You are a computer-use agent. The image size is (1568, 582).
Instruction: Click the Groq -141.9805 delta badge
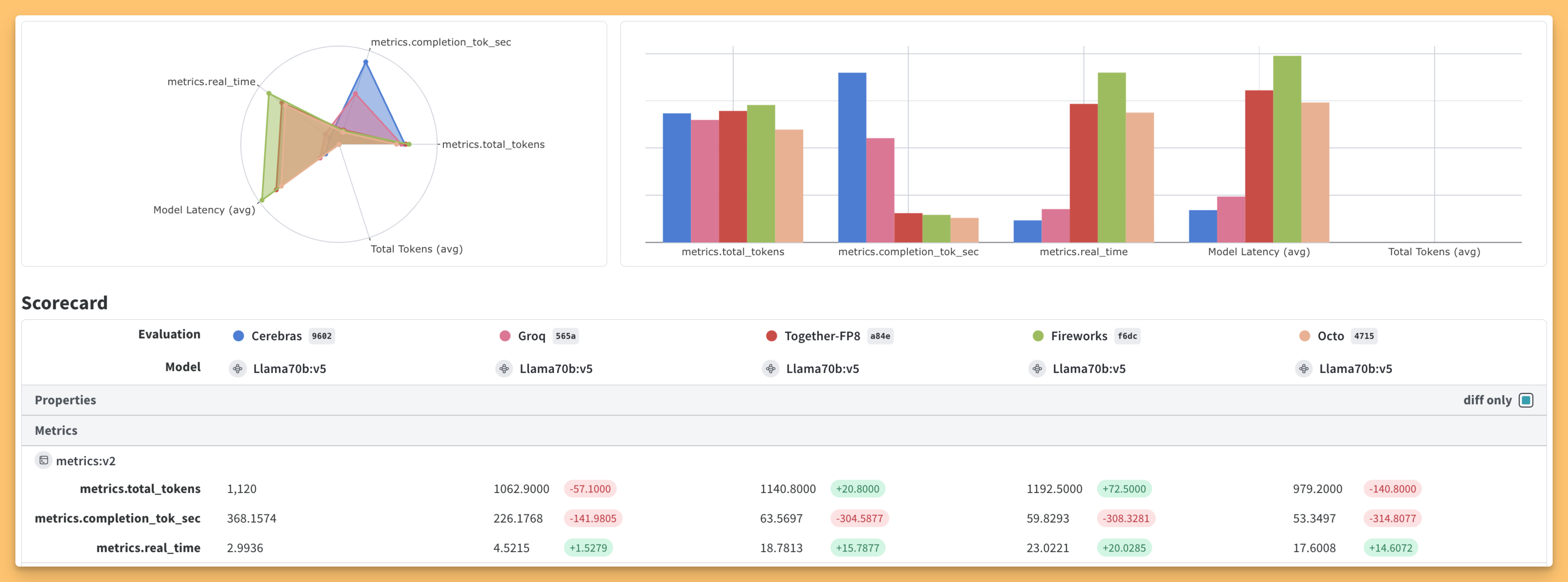point(592,518)
